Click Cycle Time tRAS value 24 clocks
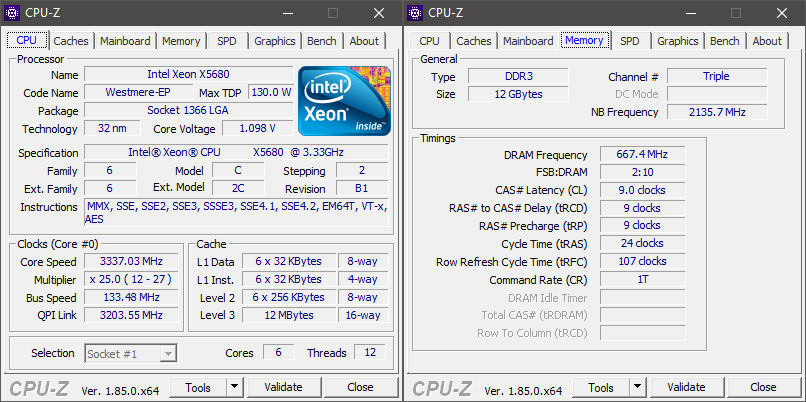This screenshot has width=806, height=402. click(642, 243)
